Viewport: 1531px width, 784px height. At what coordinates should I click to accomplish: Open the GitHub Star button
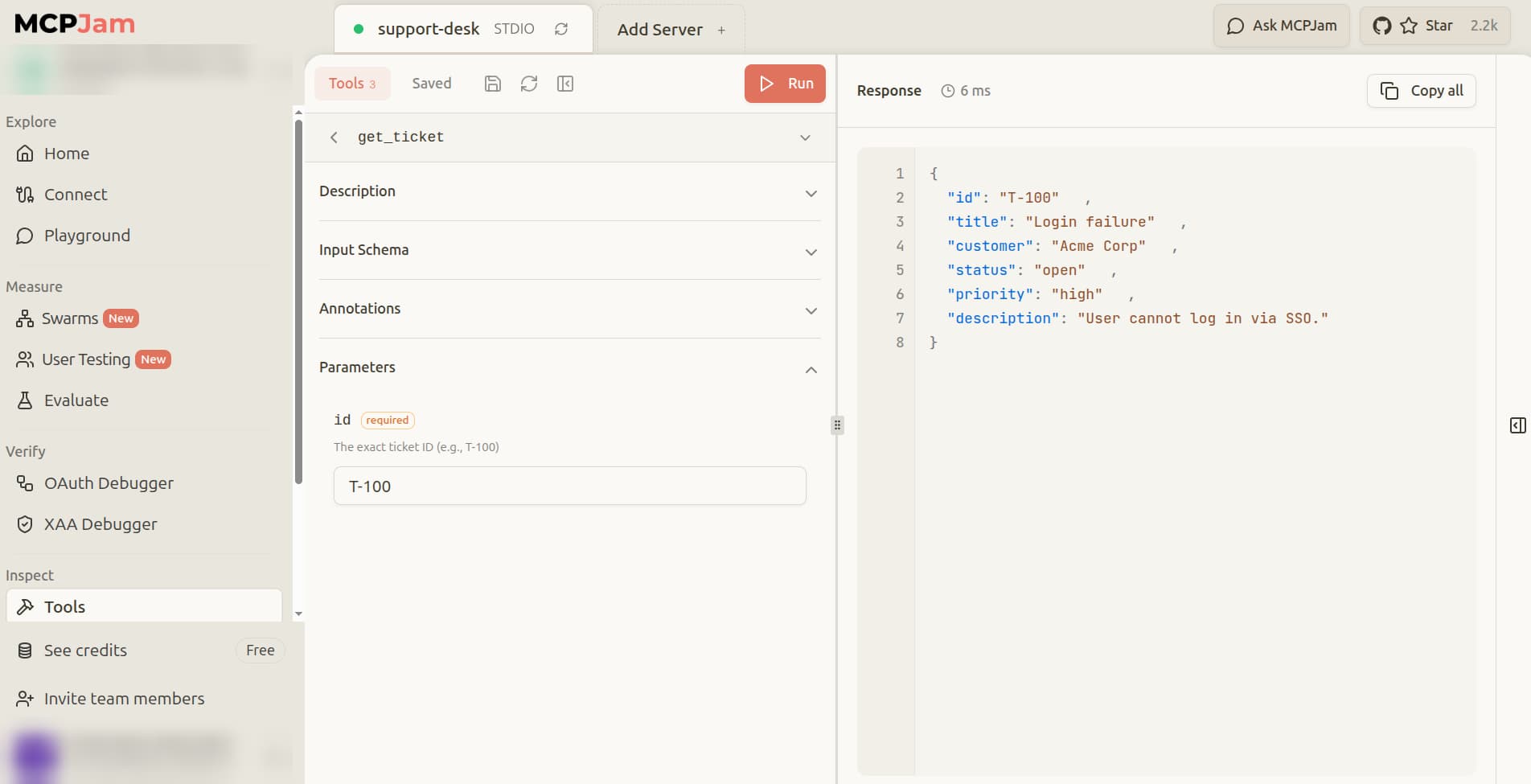tap(1435, 26)
